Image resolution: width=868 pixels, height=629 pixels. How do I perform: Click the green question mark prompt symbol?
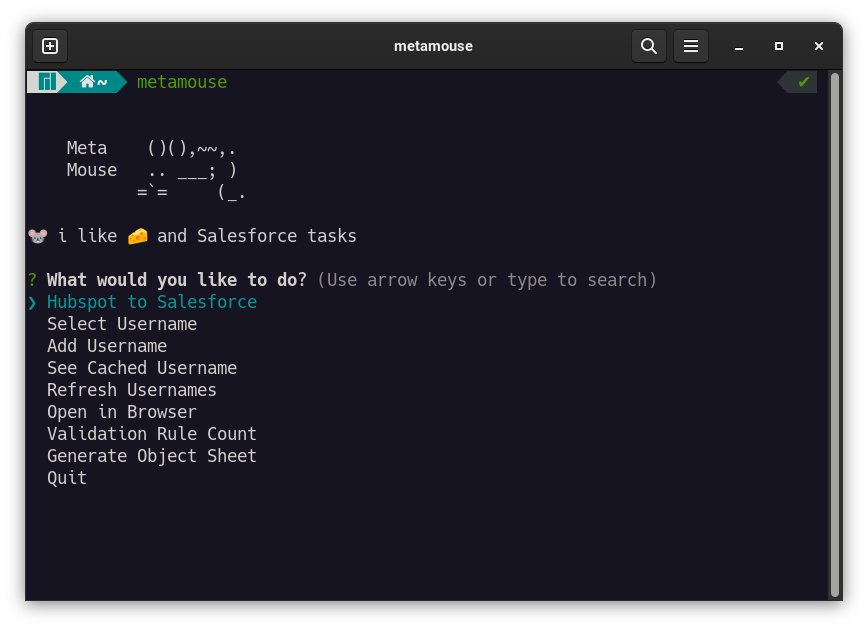point(33,280)
